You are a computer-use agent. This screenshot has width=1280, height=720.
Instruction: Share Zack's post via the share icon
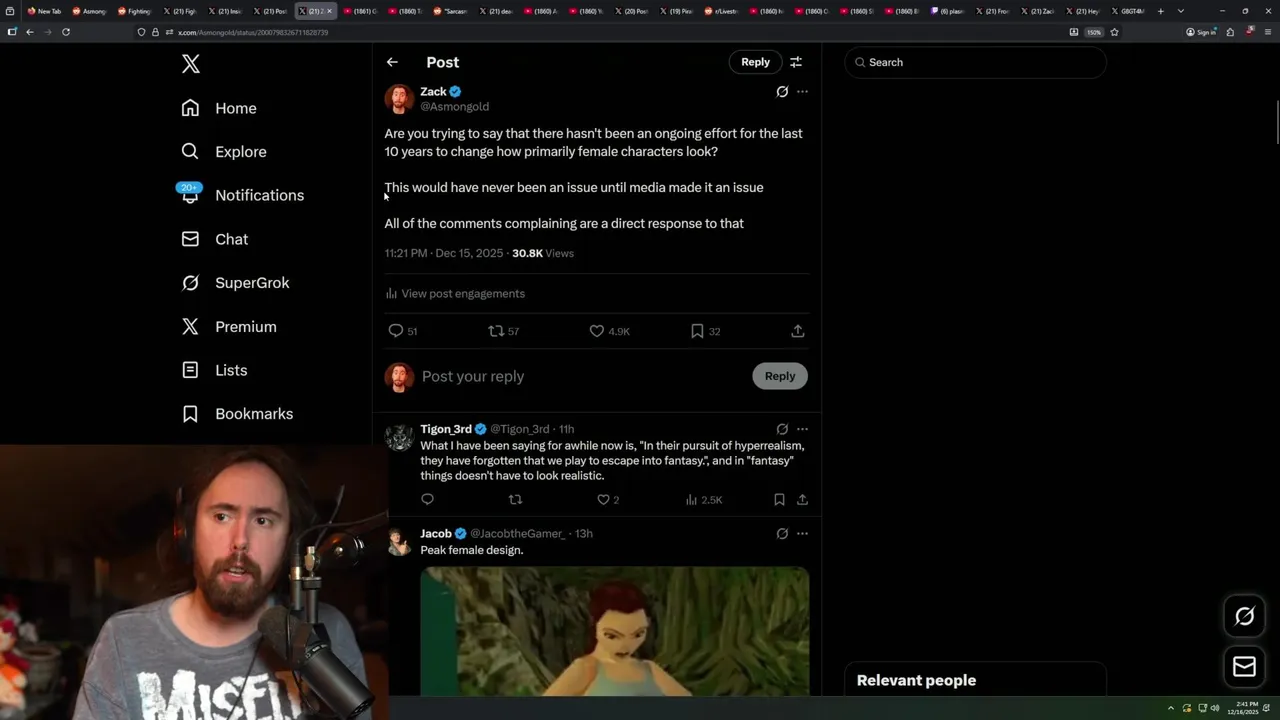797,331
